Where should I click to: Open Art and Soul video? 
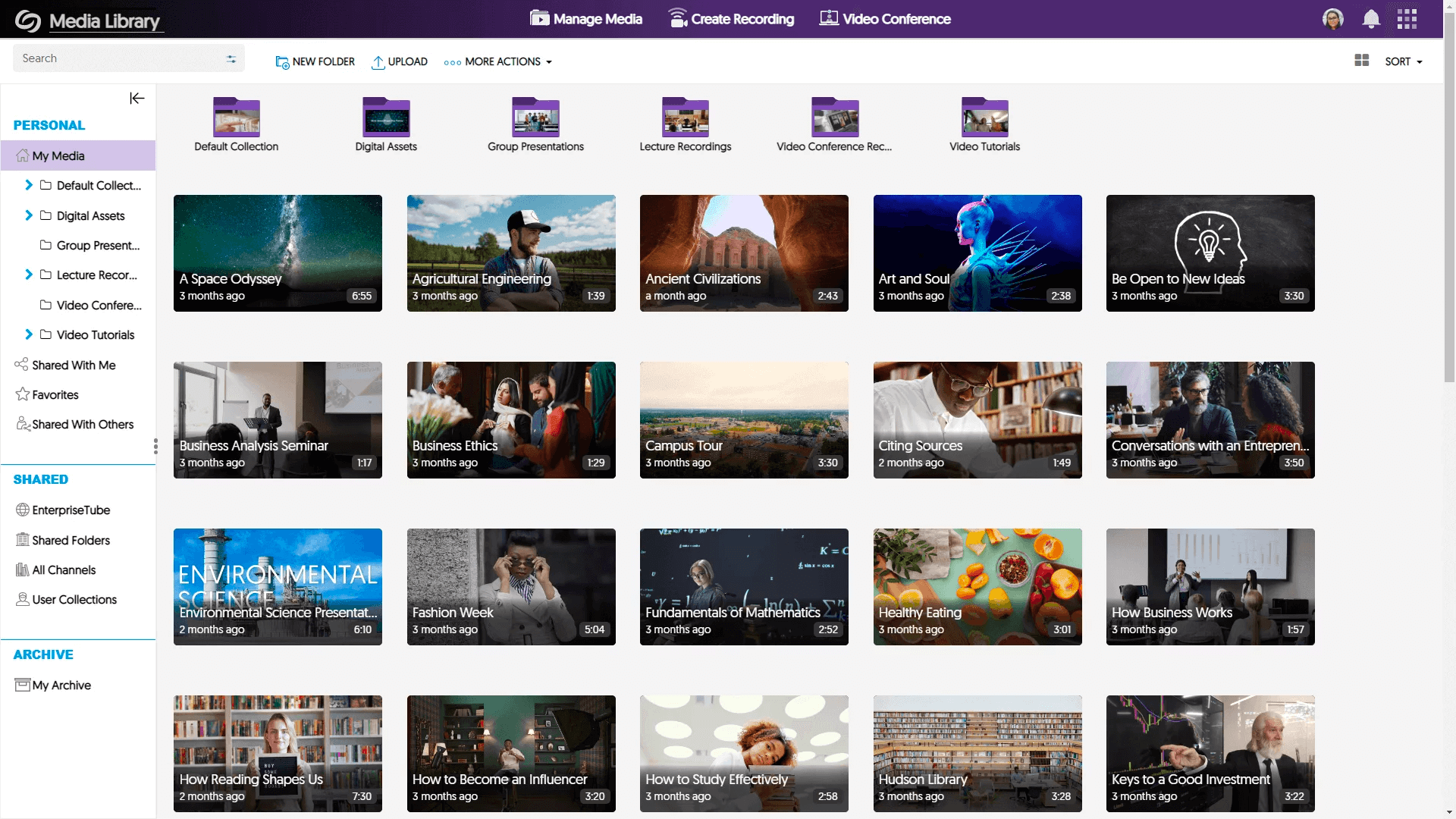tap(977, 253)
